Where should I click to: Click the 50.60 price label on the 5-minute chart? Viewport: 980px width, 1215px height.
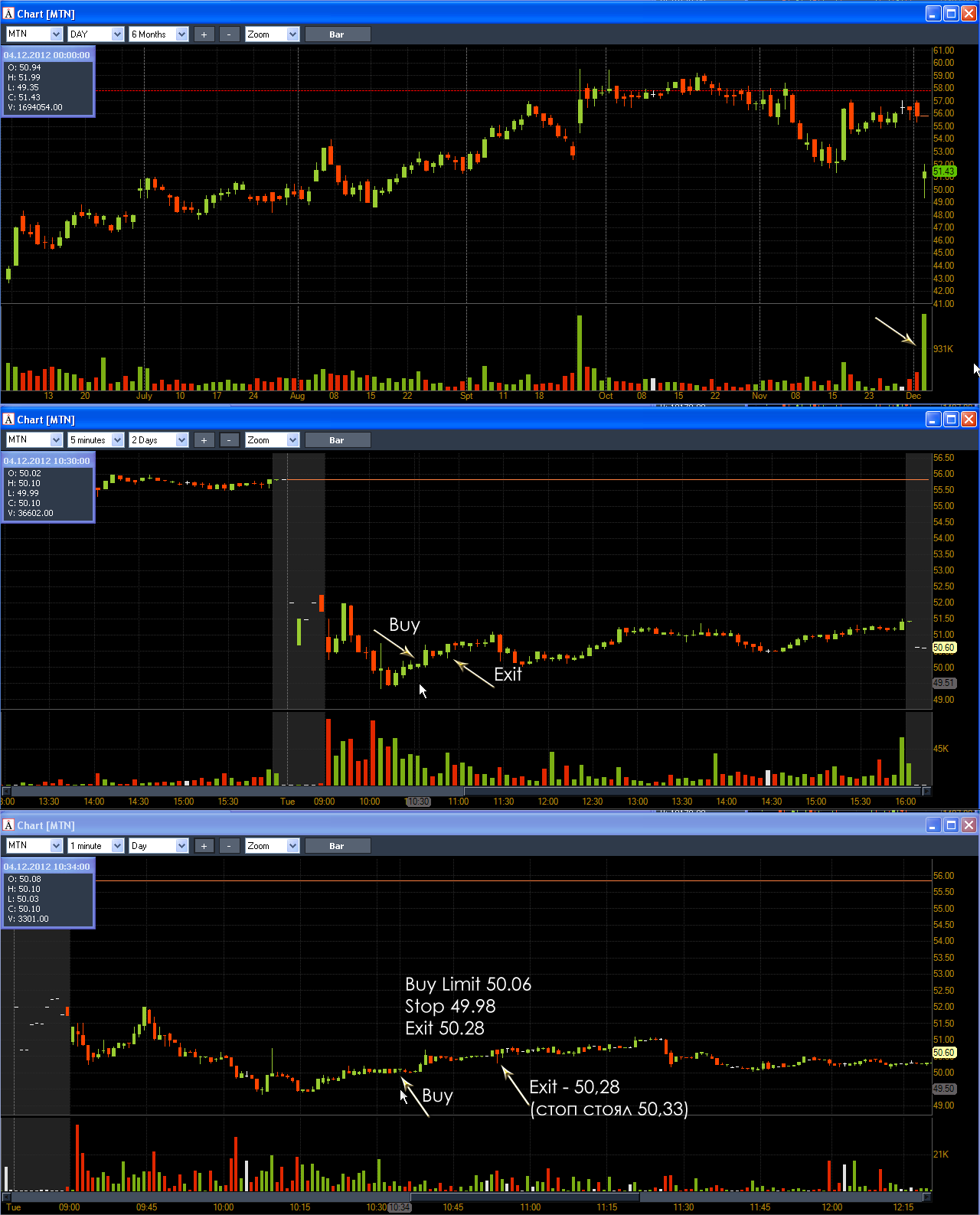pos(944,648)
